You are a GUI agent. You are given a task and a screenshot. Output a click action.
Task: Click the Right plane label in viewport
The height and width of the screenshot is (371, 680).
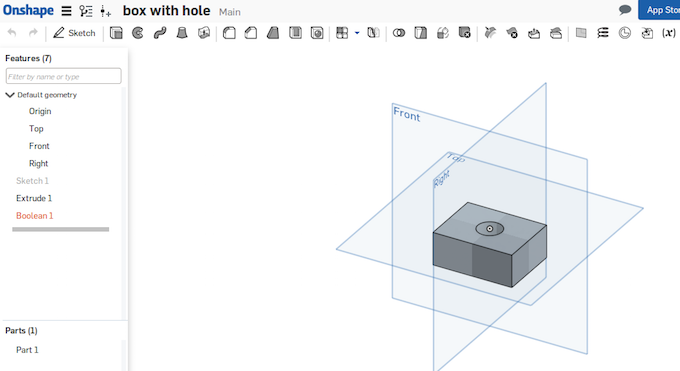coord(441,179)
